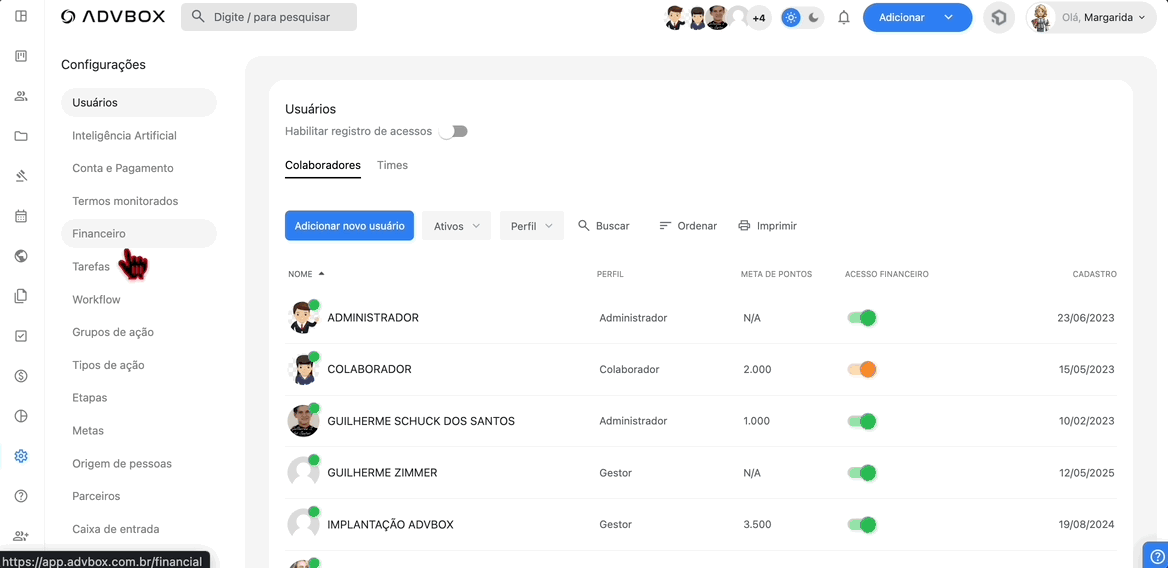This screenshot has height=568, width=1168.
Task: Open the kanban board icon in sidebar
Action: coord(21,56)
